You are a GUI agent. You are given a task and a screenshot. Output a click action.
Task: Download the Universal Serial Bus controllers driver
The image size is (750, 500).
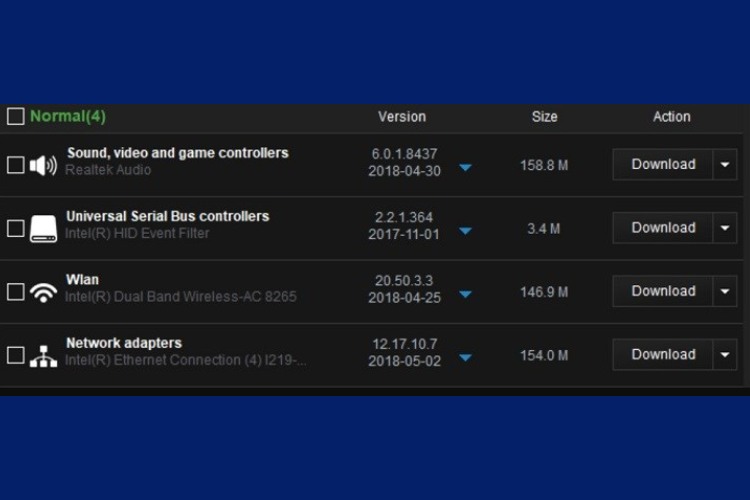point(662,227)
